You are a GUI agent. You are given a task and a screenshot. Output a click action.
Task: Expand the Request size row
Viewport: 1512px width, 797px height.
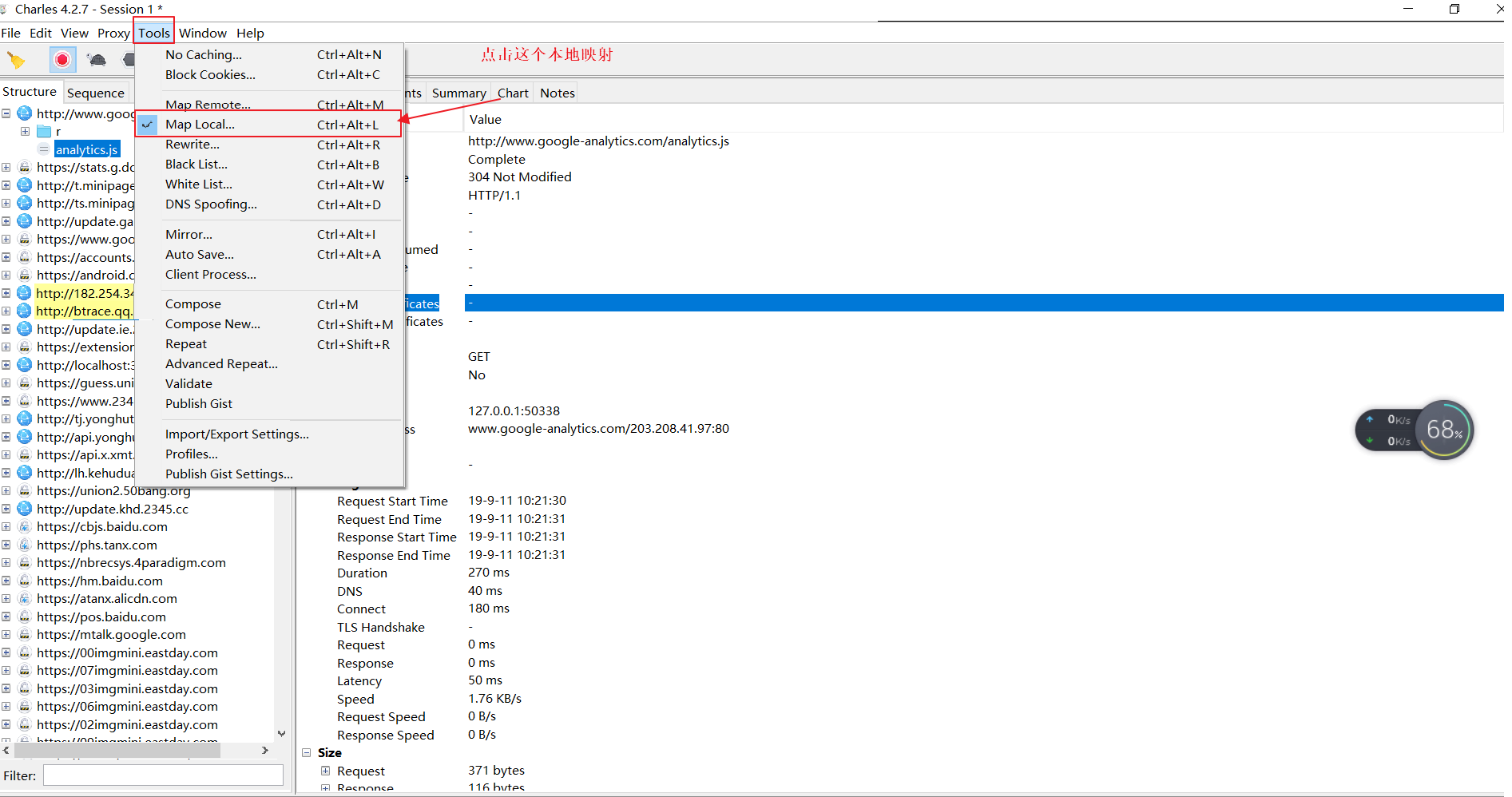coord(325,771)
